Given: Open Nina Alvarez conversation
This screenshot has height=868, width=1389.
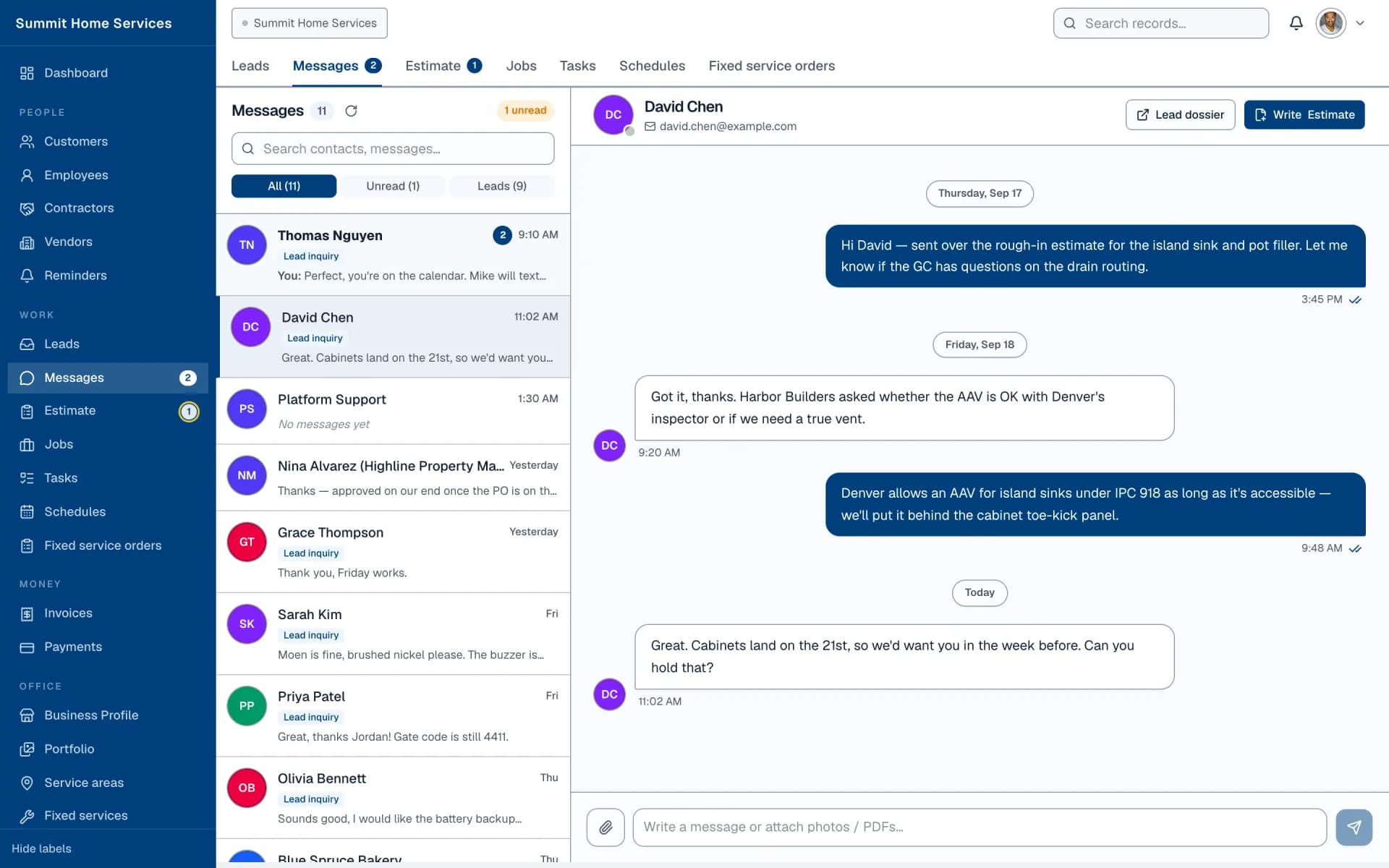Looking at the screenshot, I should click(393, 477).
